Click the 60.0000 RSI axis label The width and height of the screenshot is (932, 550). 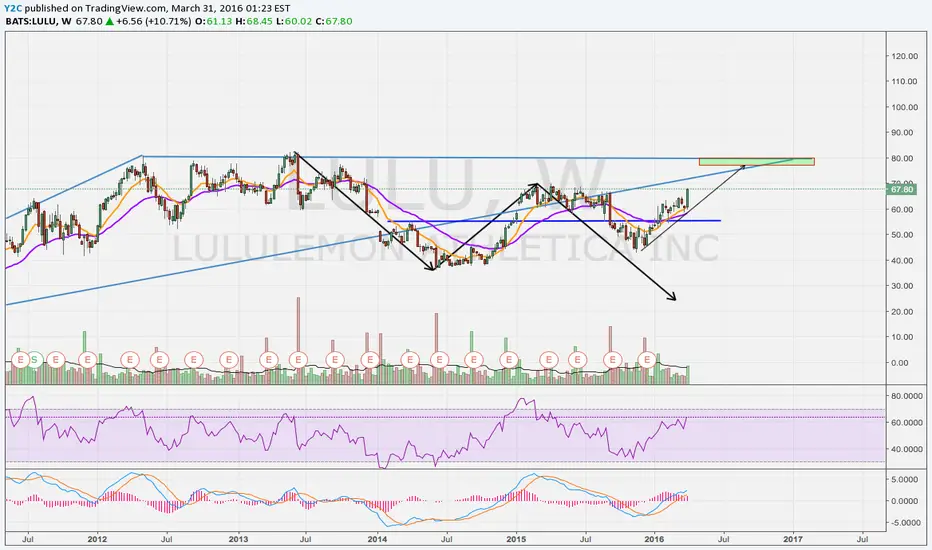[906, 423]
